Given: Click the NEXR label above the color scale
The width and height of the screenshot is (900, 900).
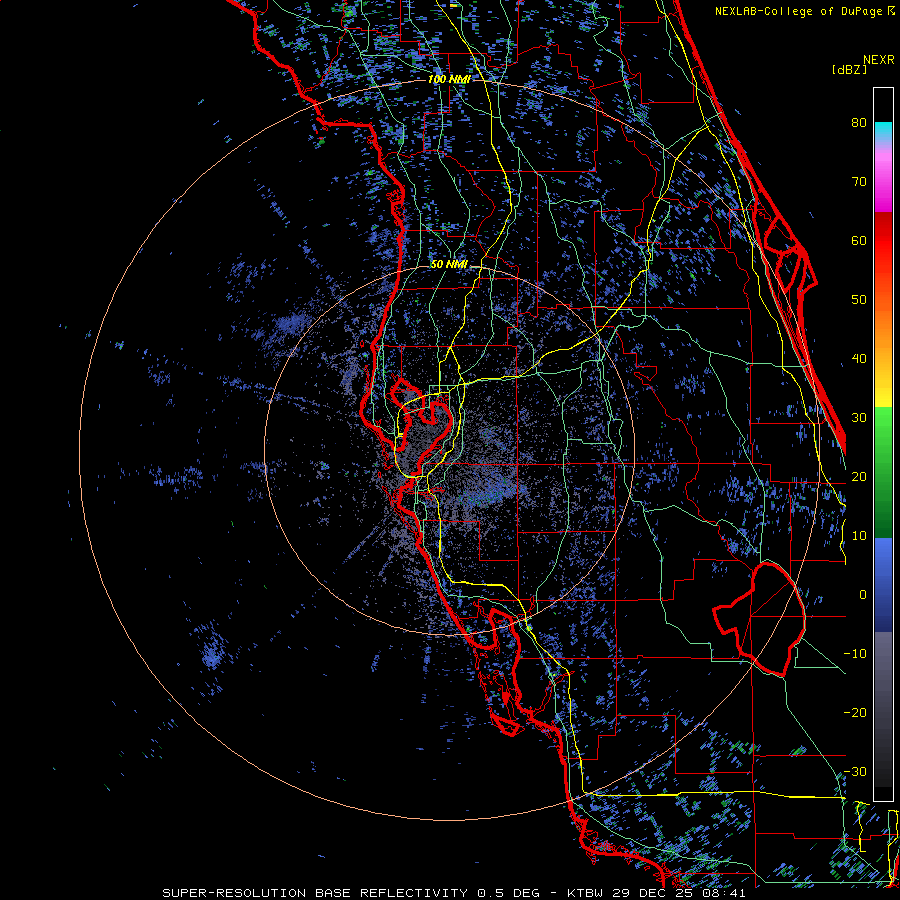Looking at the screenshot, I should (879, 60).
